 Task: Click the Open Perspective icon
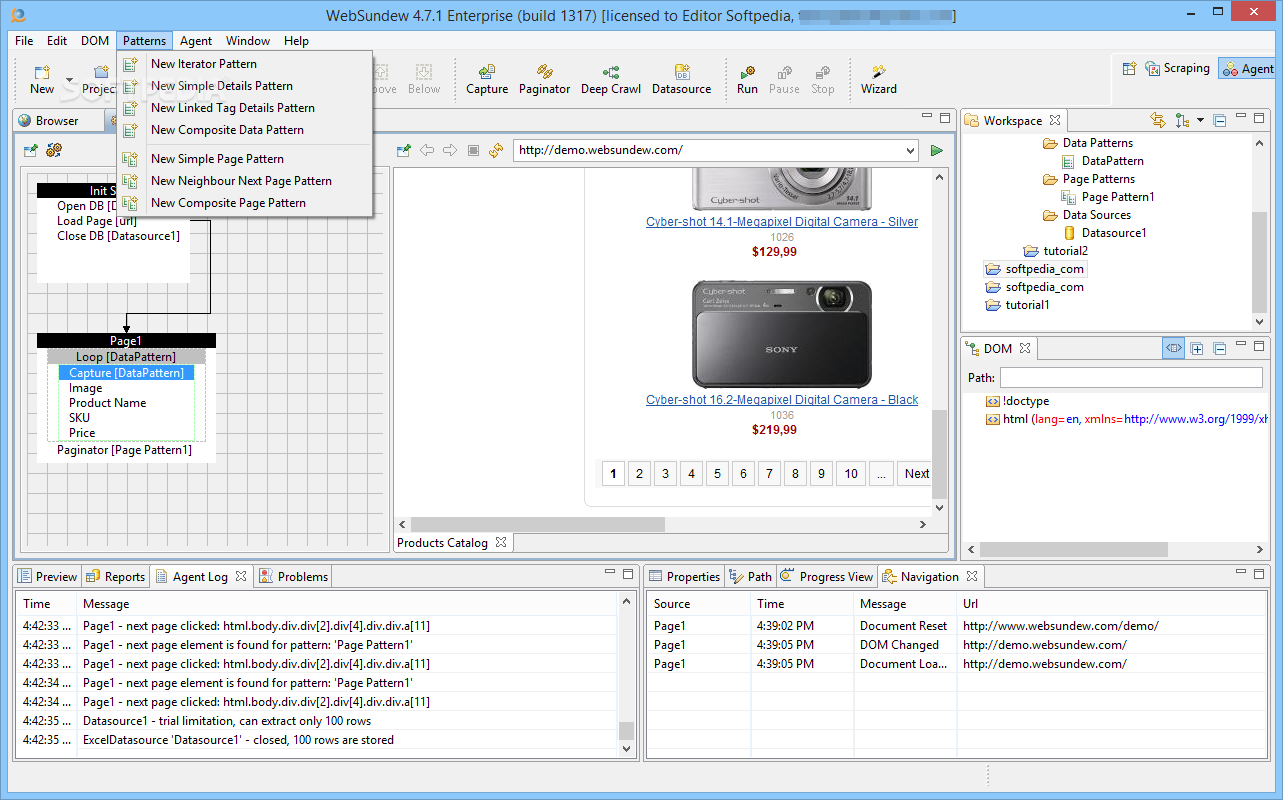(1129, 69)
